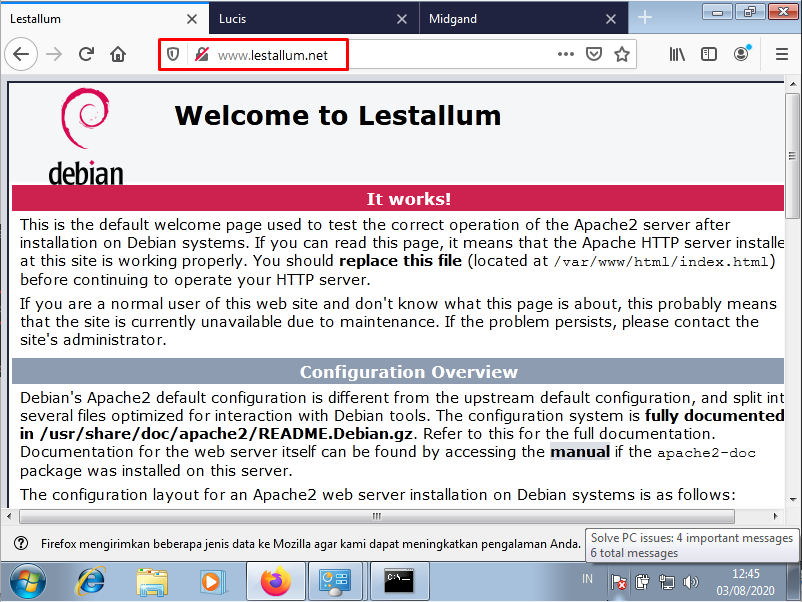Show the sidebars panel
Screen dimensions: 802x602
708,54
